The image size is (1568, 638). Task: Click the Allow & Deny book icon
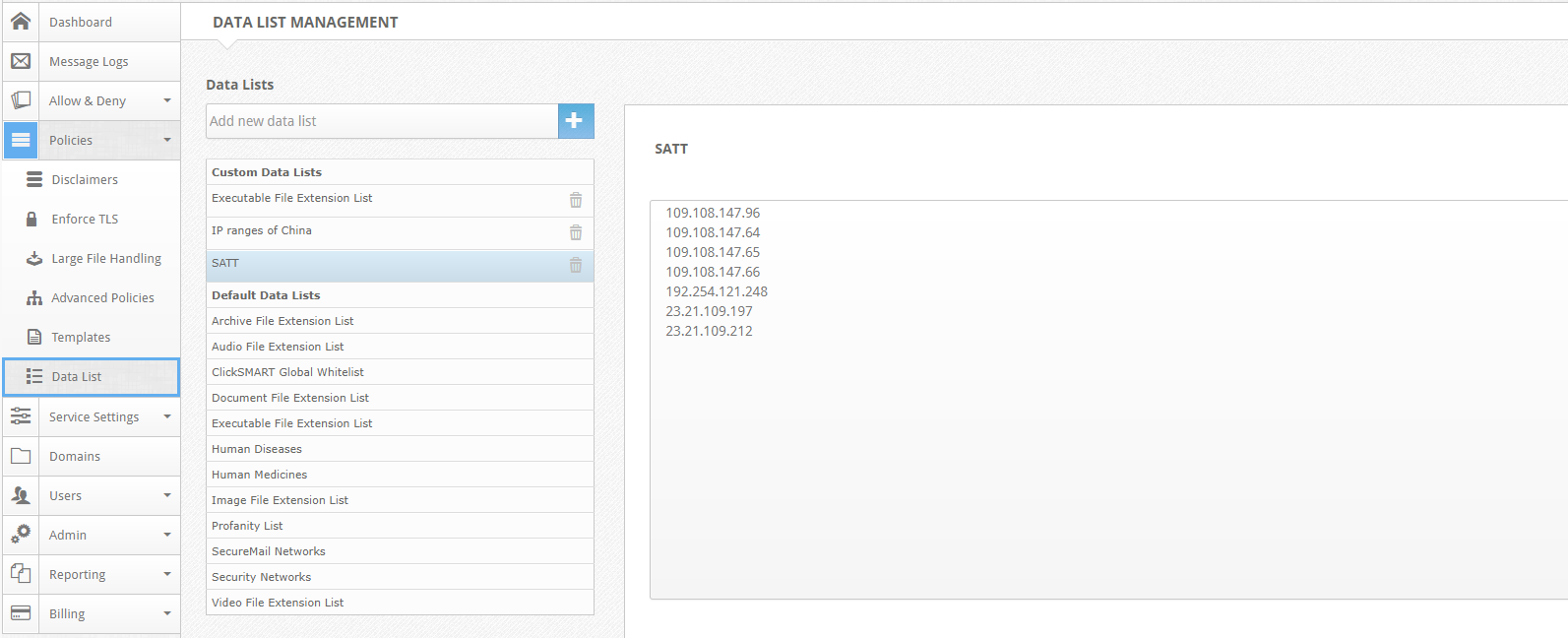click(21, 100)
